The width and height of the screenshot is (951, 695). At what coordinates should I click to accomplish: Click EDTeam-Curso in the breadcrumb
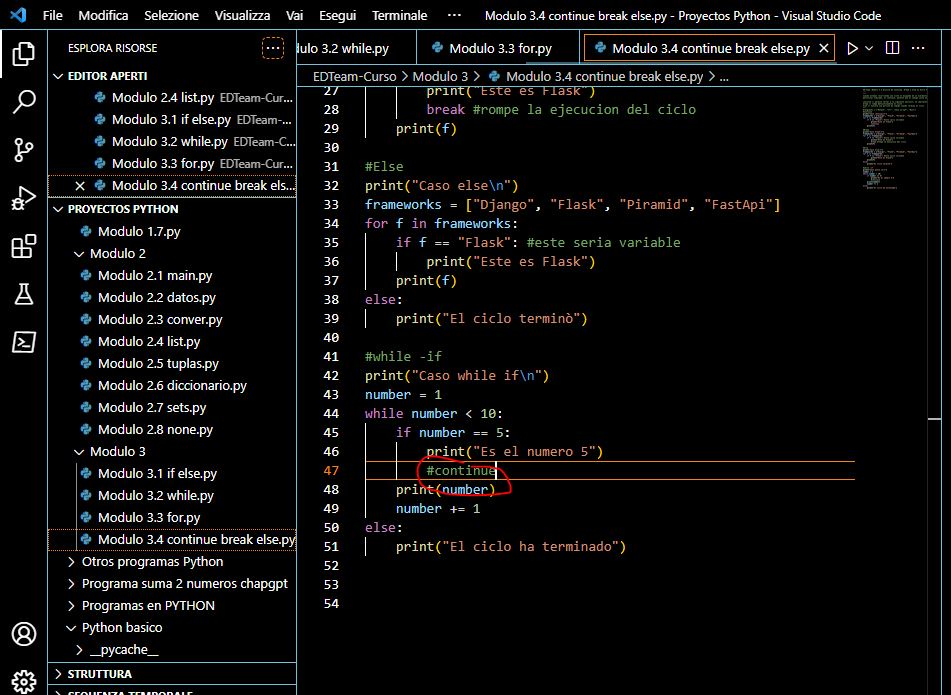354,76
